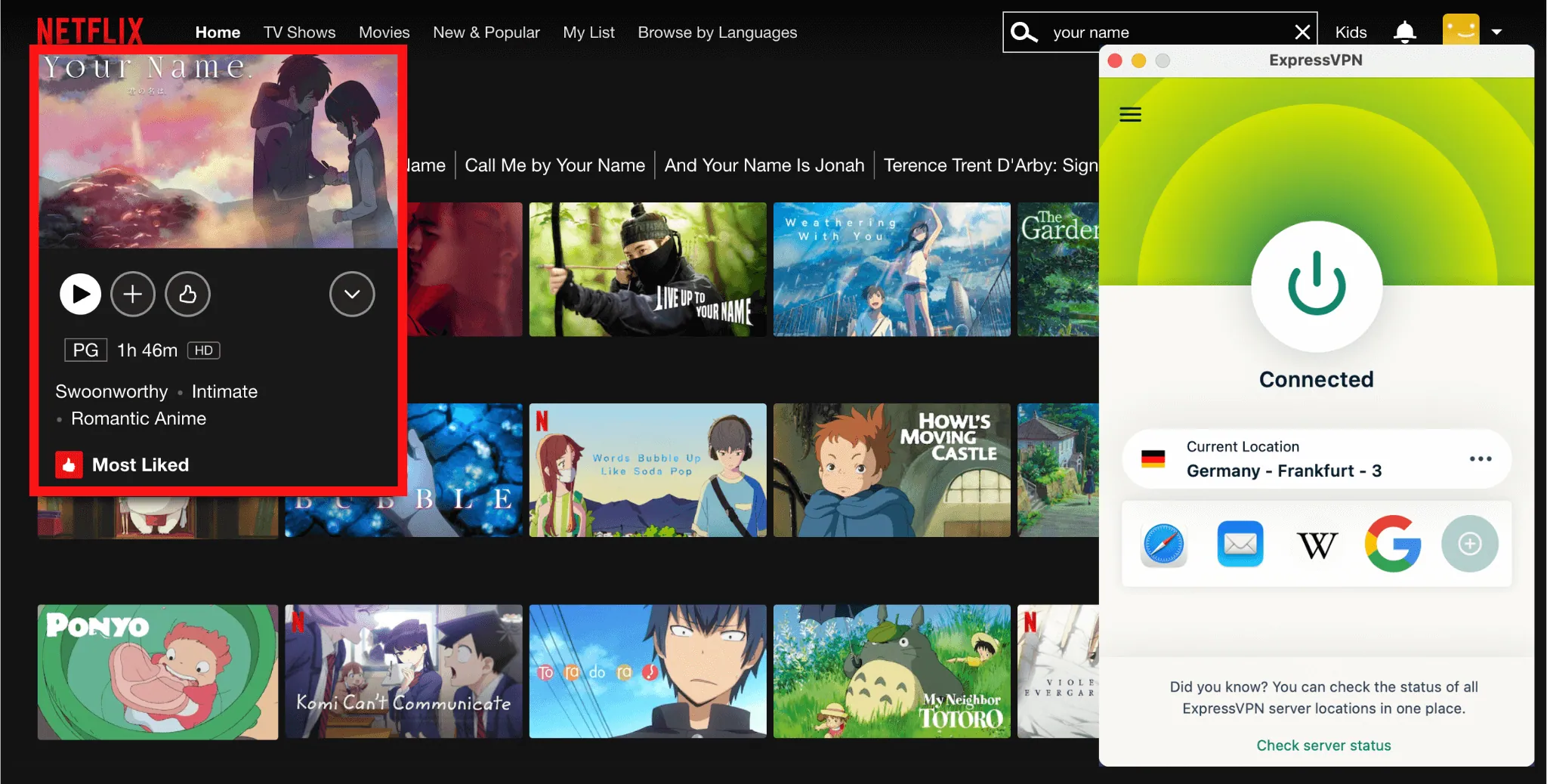The width and height of the screenshot is (1547, 784).
Task: Open Violet Evergarden thumbnail
Action: pyautogui.click(x=1058, y=671)
